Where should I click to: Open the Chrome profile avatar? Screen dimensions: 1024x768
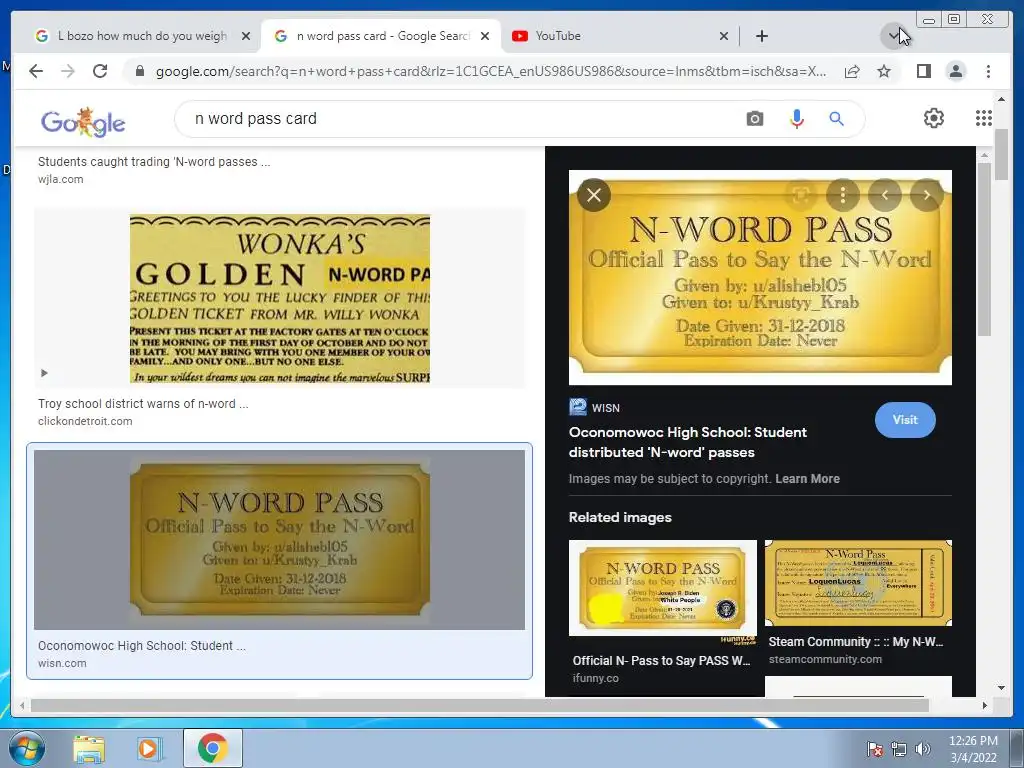pos(955,71)
